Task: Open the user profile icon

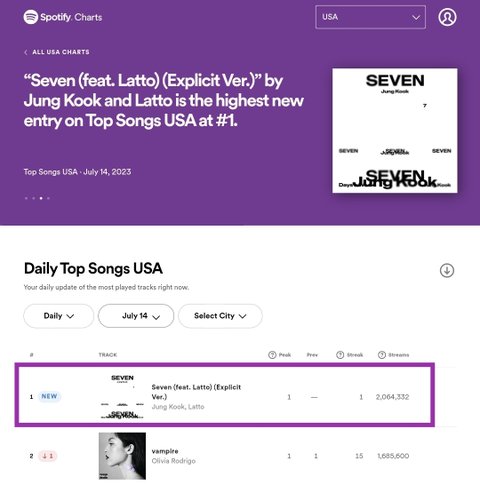Action: click(447, 17)
